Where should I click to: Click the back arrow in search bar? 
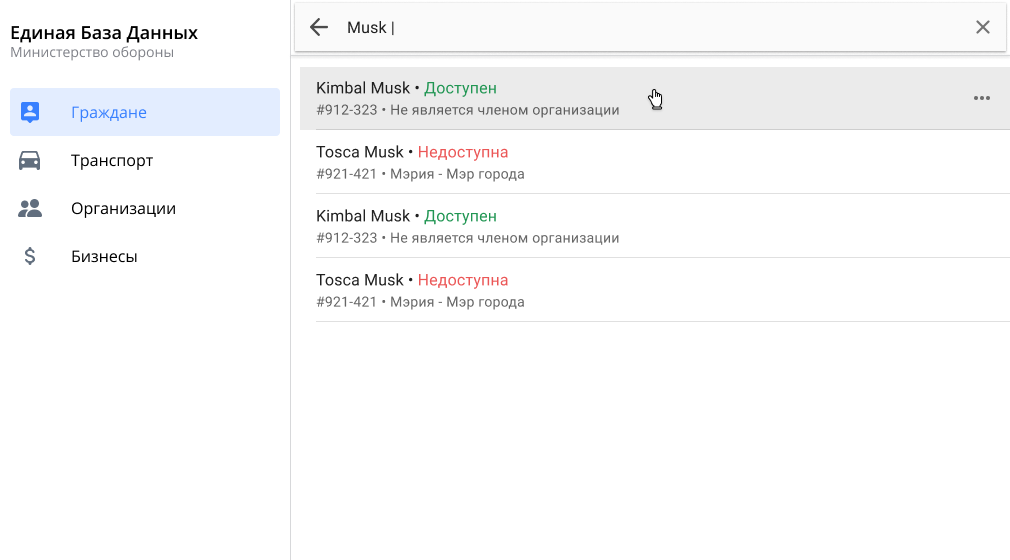319,27
